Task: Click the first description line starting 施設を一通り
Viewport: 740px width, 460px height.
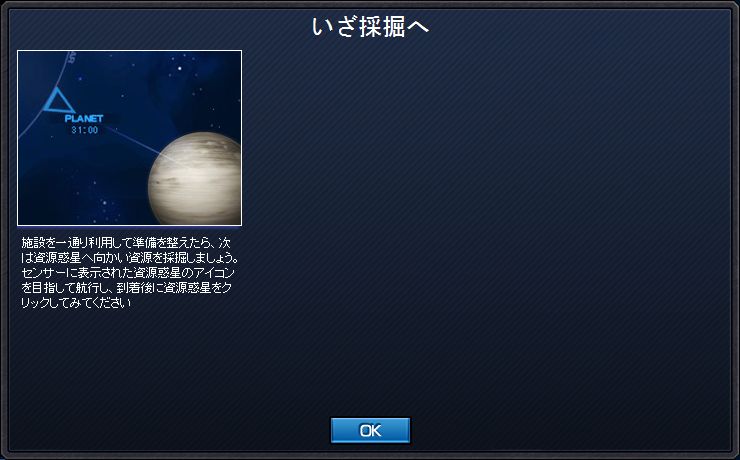Action: [x=126, y=243]
